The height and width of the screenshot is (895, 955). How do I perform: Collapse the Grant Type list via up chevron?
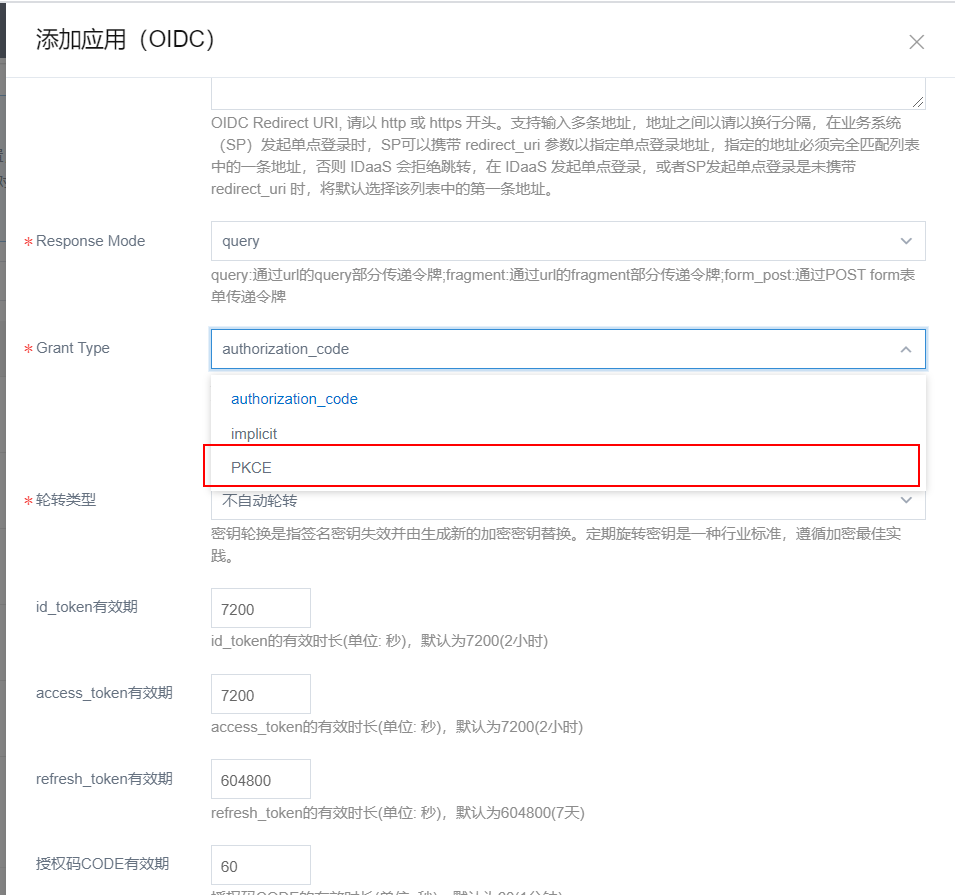906,349
